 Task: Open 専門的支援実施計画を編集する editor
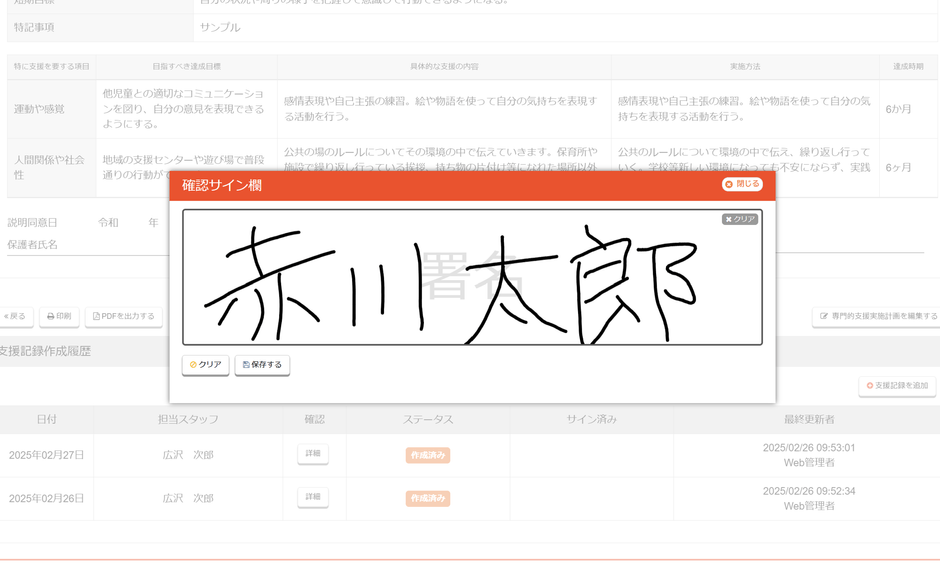878,316
